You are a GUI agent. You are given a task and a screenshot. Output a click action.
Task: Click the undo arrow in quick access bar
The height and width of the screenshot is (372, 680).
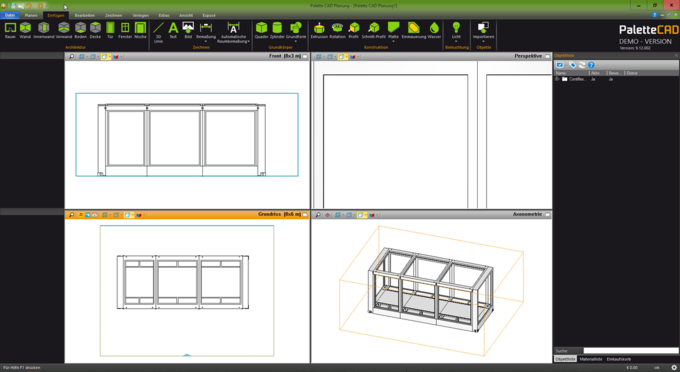click(x=28, y=6)
